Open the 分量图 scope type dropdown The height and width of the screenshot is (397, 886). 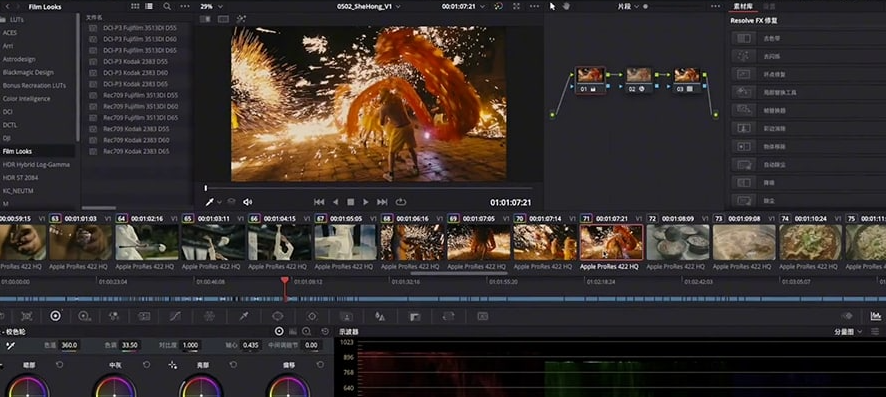point(848,332)
